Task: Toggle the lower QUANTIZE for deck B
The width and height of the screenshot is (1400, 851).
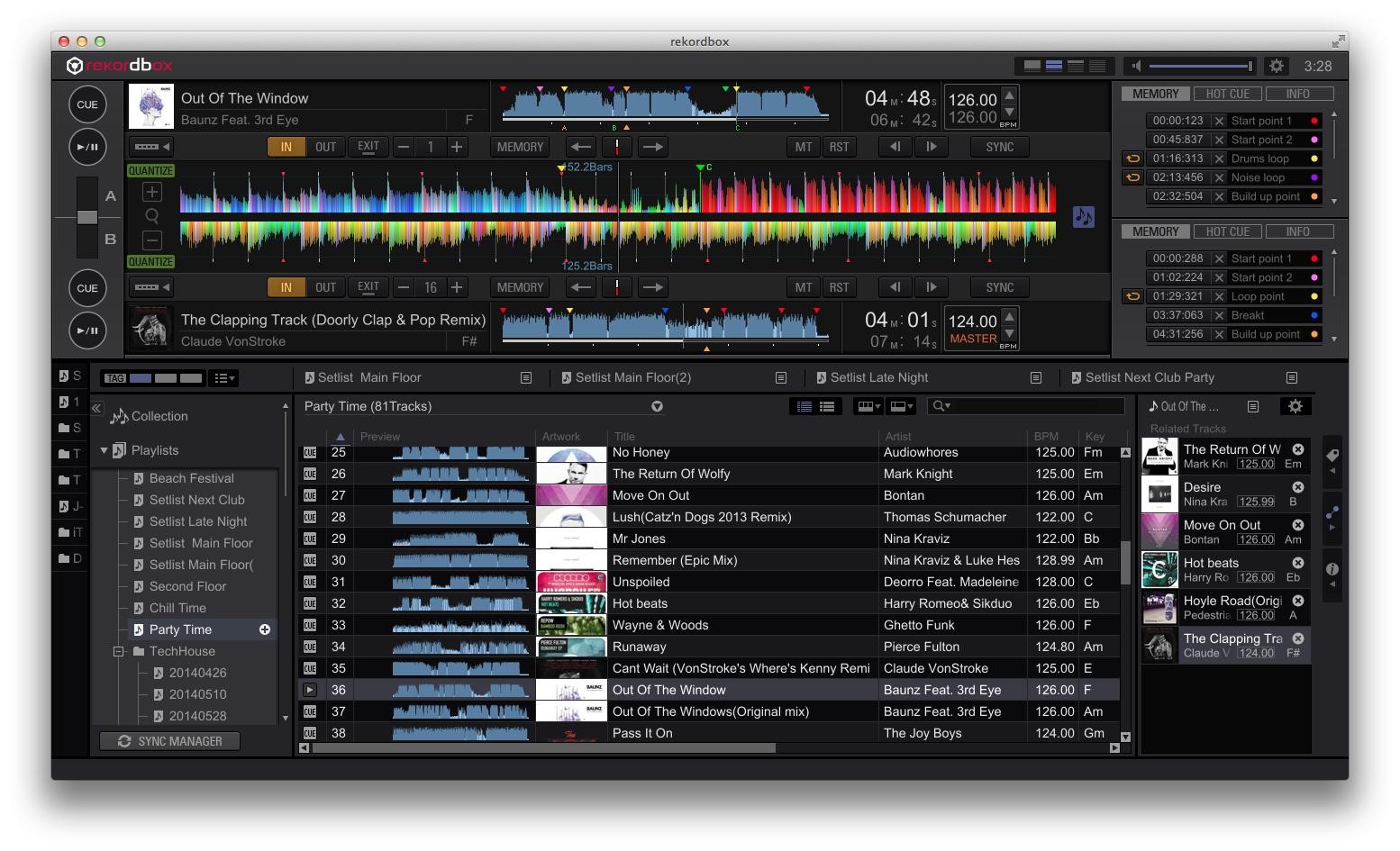Action: 150,262
